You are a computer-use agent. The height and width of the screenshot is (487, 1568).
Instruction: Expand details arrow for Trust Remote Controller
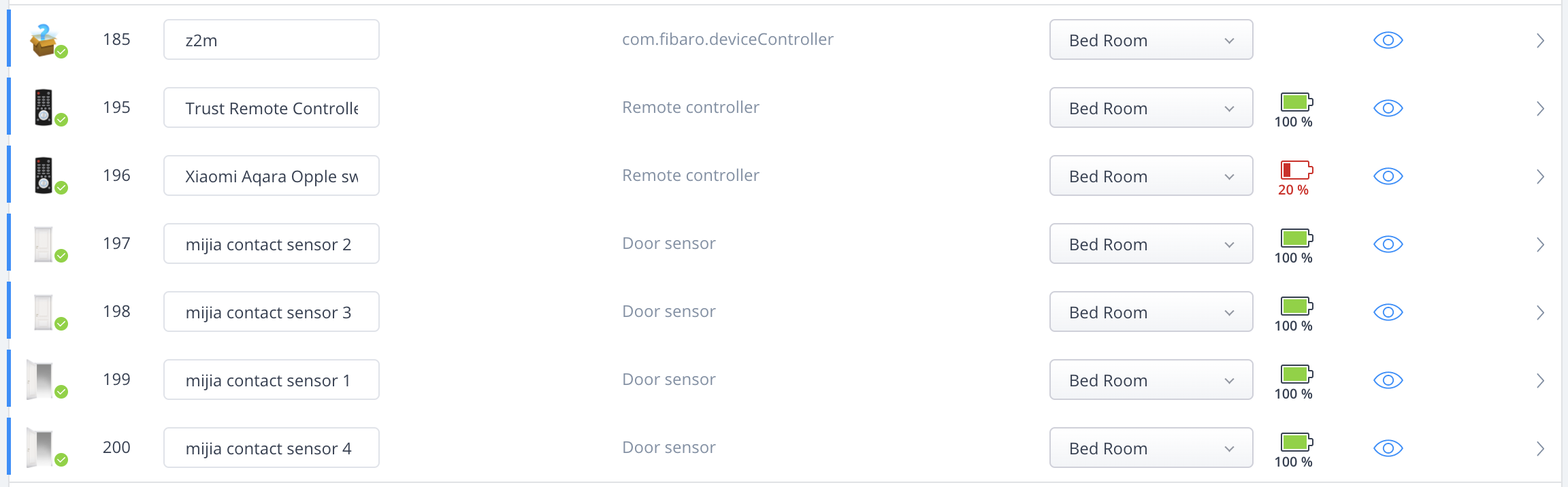coord(1540,109)
